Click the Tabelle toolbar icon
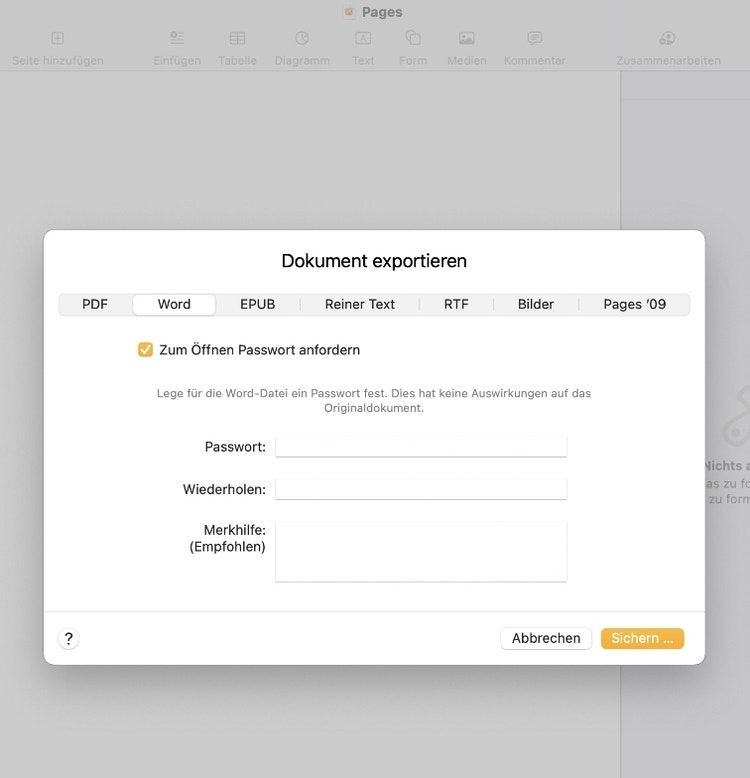Viewport: 750px width, 778px height. pyautogui.click(x=238, y=38)
